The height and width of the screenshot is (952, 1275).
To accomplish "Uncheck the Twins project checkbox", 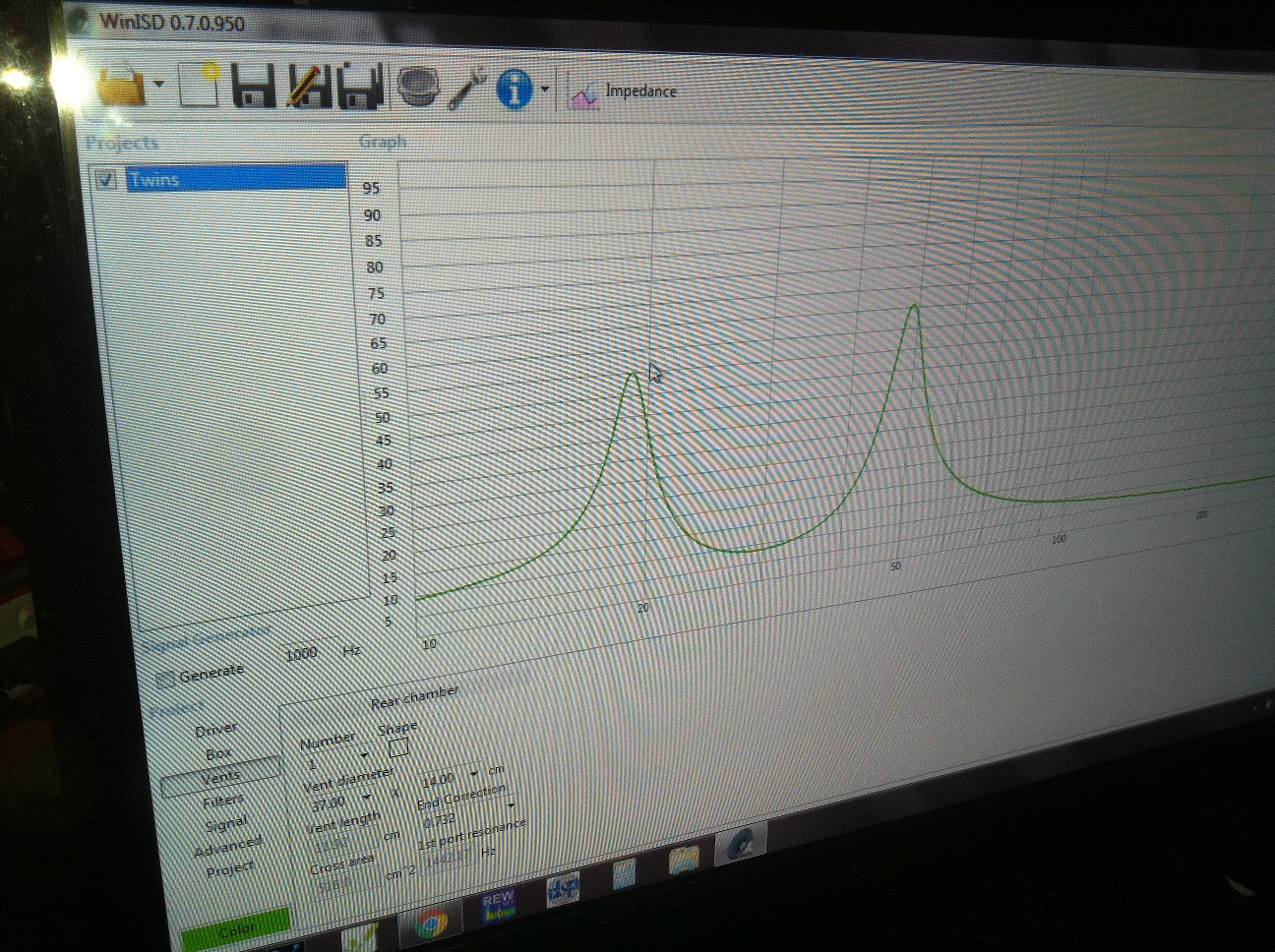I will pos(106,179).
